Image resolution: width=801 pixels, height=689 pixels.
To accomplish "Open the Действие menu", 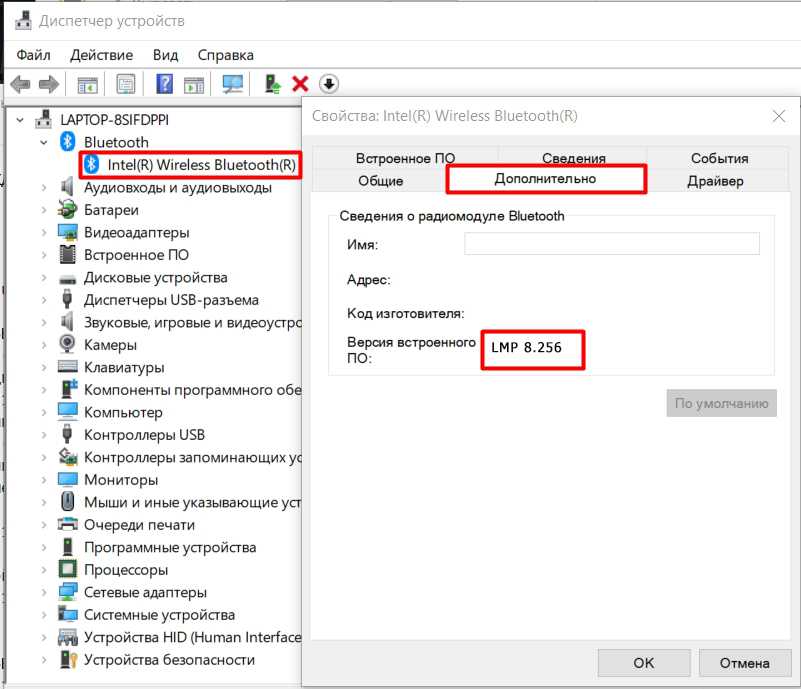I will click(102, 55).
